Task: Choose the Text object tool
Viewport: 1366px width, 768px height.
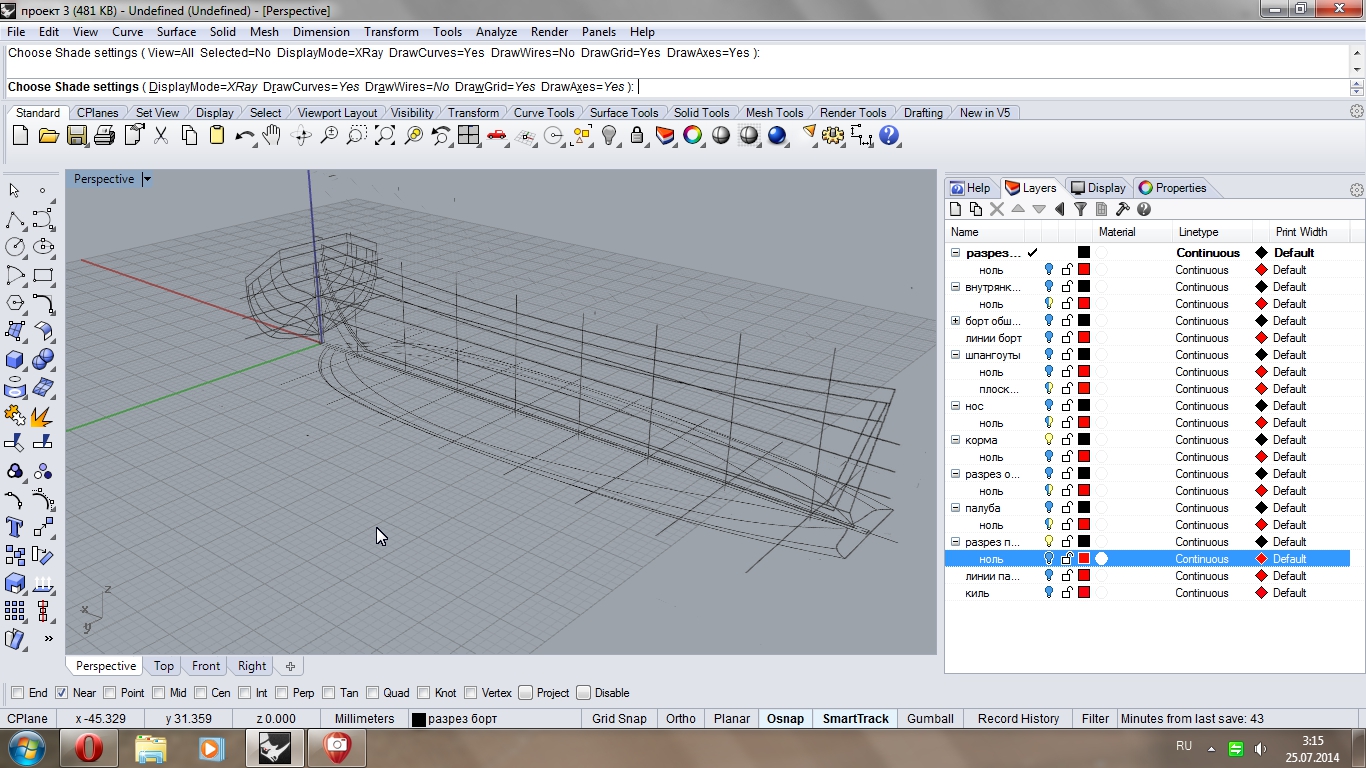Action: tap(15, 527)
